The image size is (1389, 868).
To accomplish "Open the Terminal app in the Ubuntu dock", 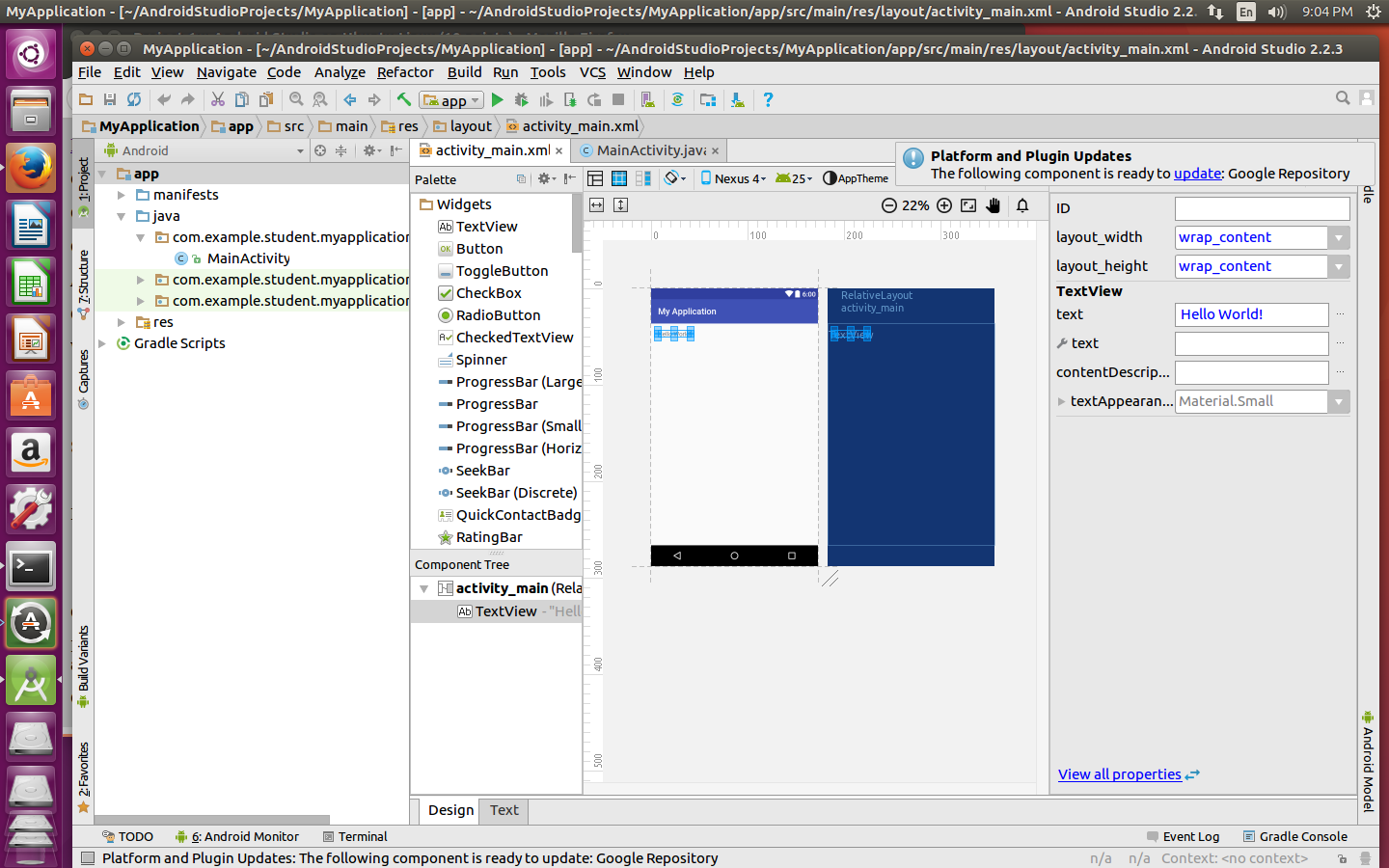I will tap(31, 567).
